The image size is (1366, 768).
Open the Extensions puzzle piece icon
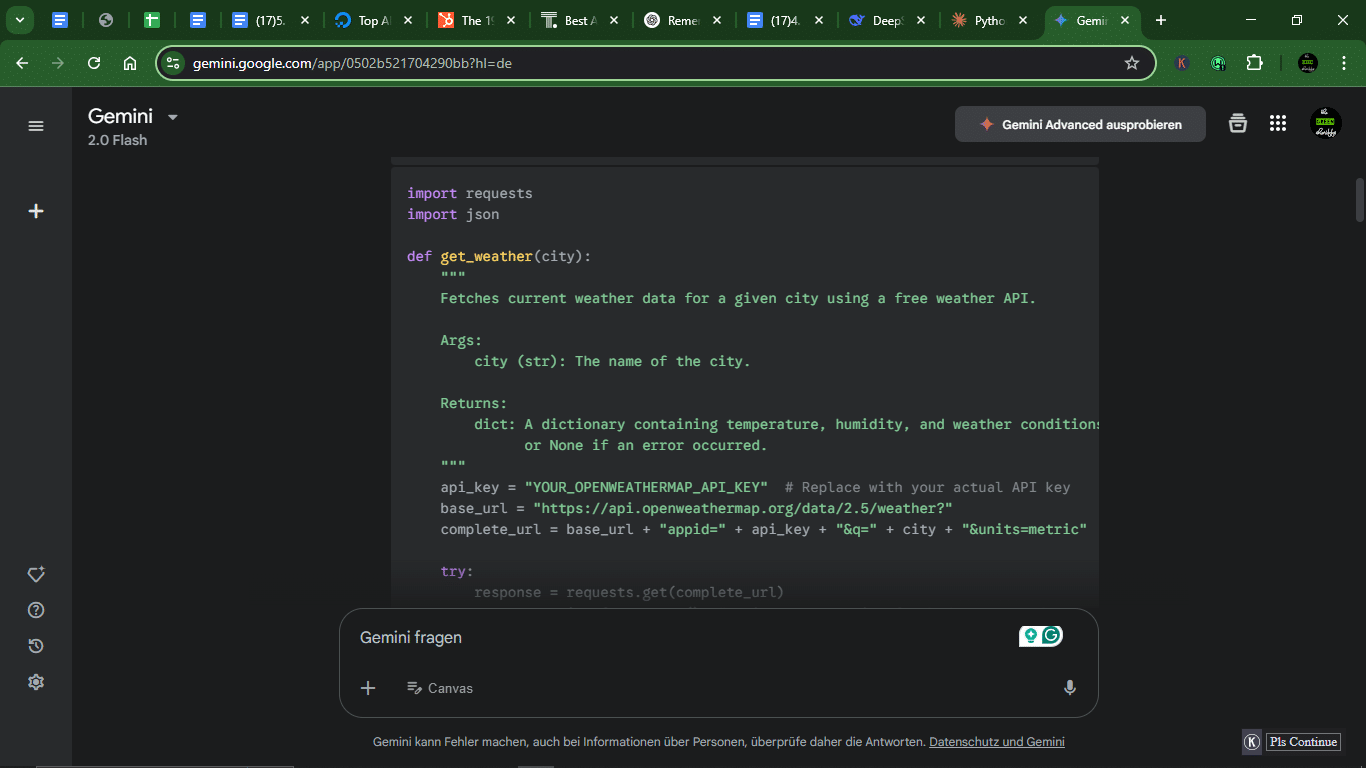pyautogui.click(x=1254, y=63)
